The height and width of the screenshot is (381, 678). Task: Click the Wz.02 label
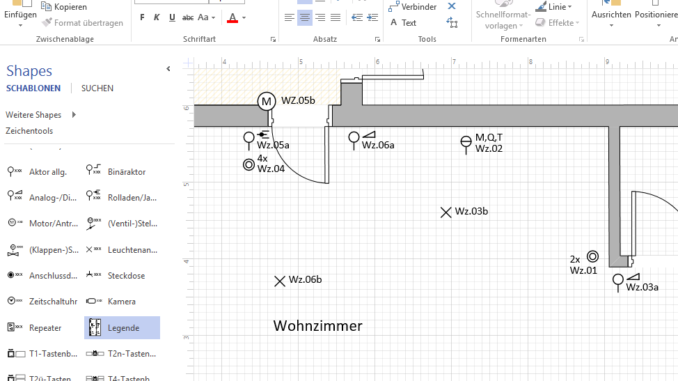[489, 148]
